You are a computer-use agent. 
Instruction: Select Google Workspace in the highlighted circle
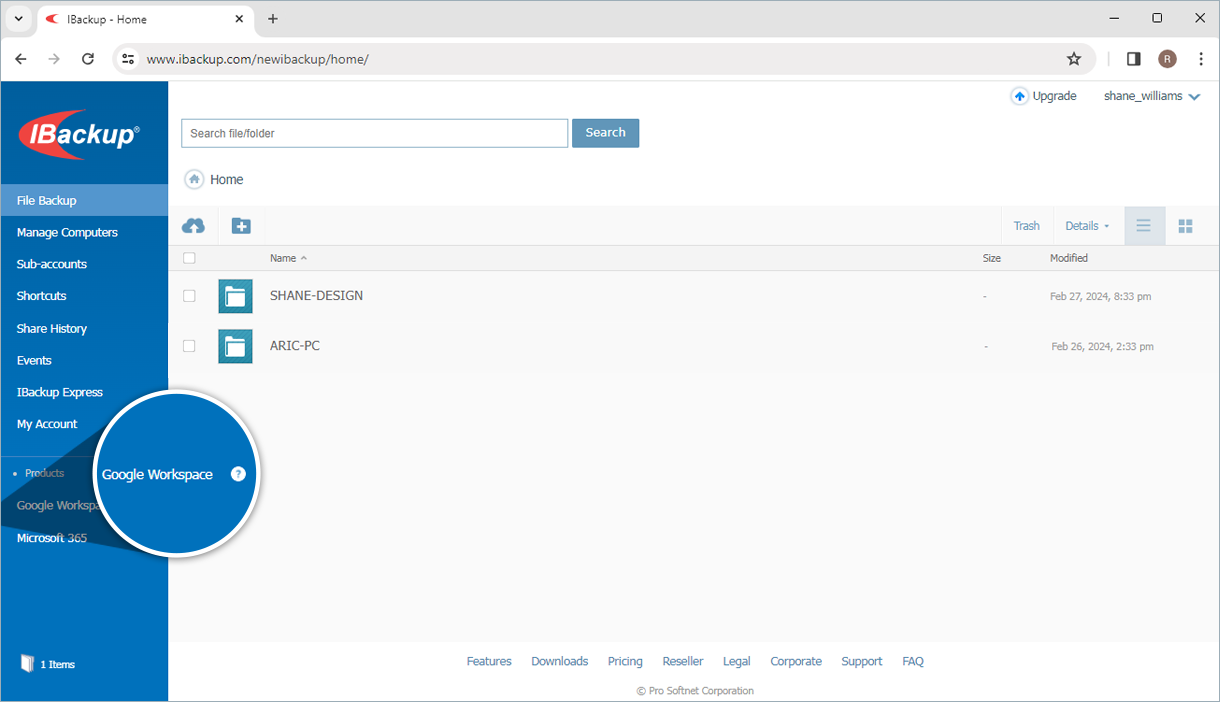(157, 474)
